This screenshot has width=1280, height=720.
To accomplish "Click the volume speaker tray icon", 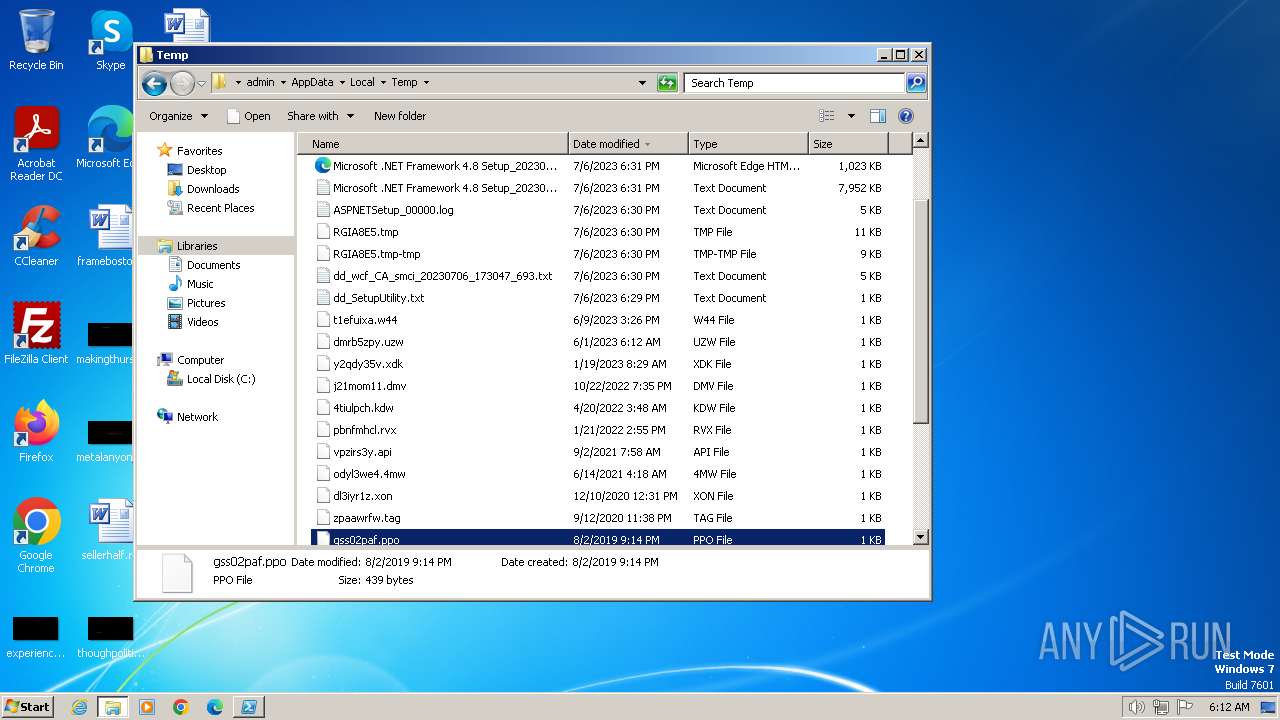I will click(1136, 707).
